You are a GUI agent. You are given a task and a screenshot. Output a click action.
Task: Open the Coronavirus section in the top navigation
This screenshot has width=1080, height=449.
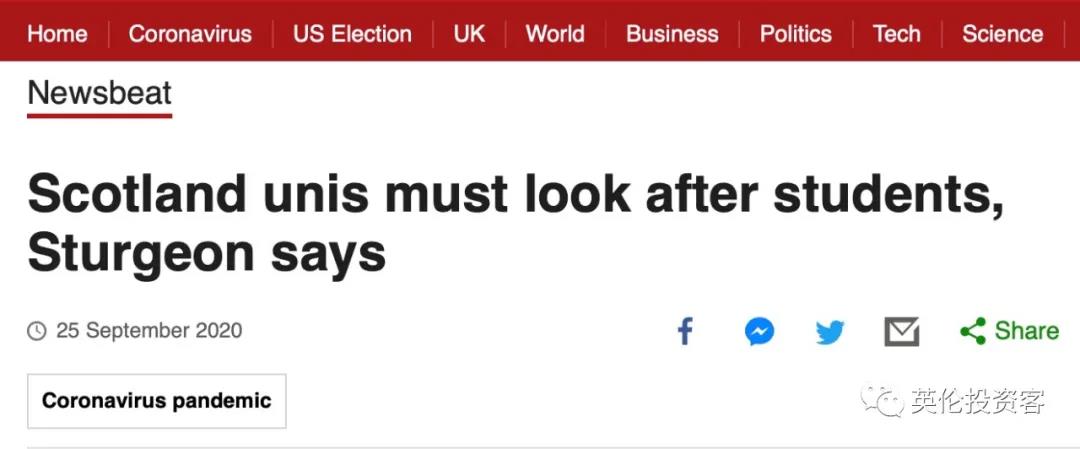point(190,34)
